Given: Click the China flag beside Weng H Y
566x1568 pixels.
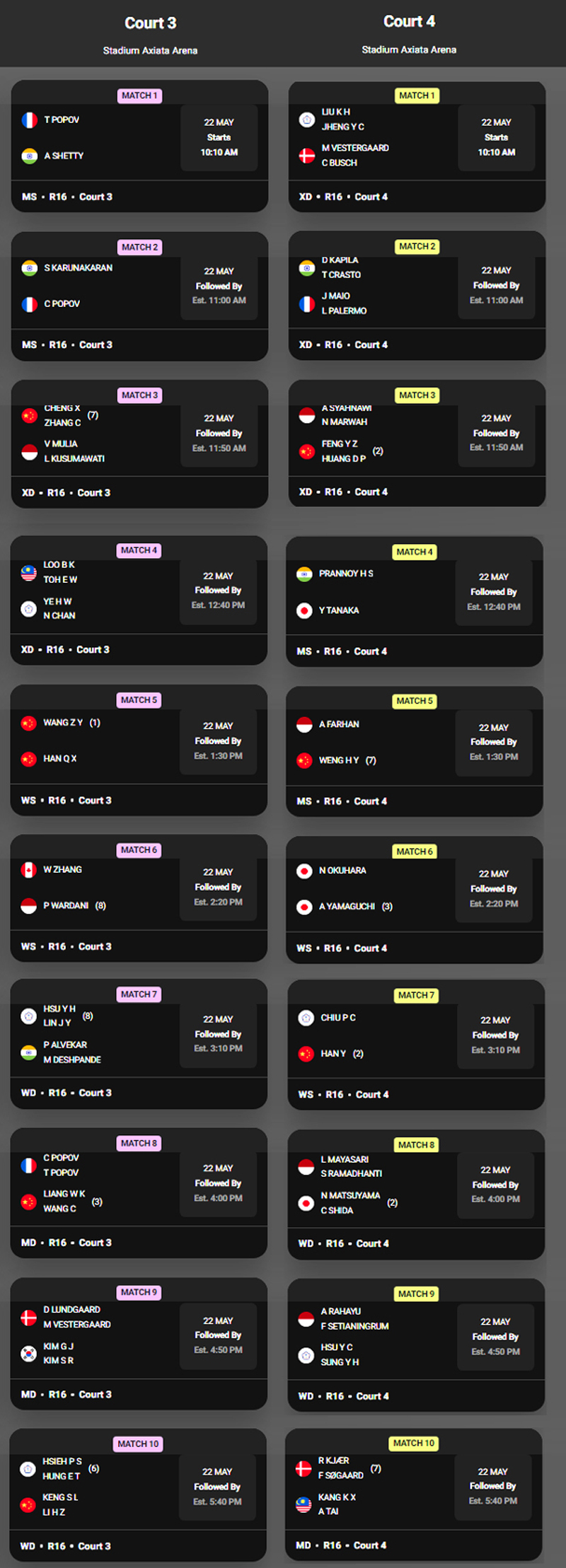Looking at the screenshot, I should pos(304,760).
